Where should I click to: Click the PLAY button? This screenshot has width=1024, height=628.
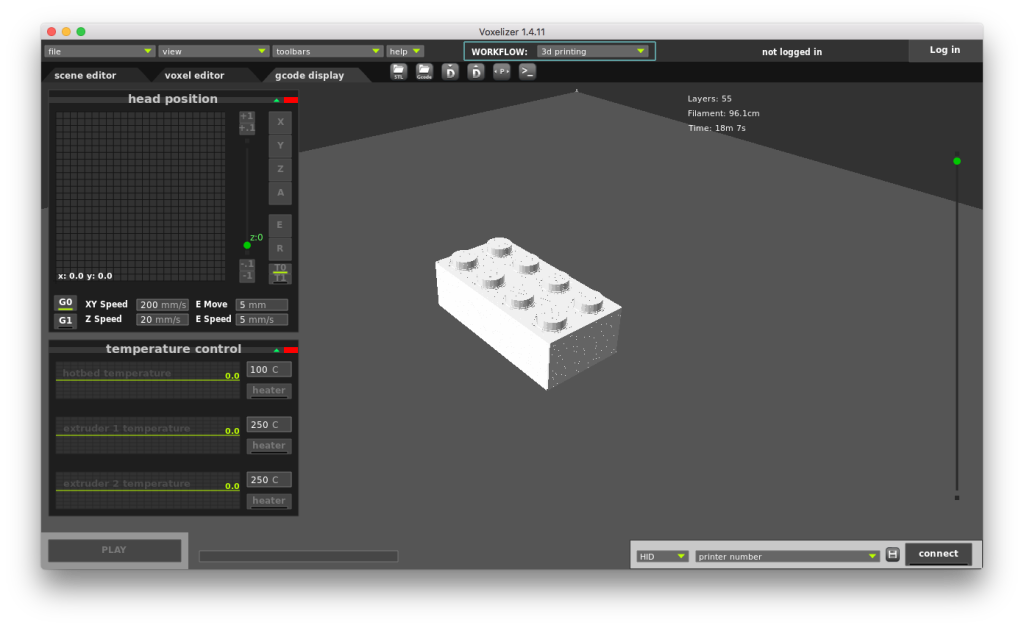pos(114,550)
